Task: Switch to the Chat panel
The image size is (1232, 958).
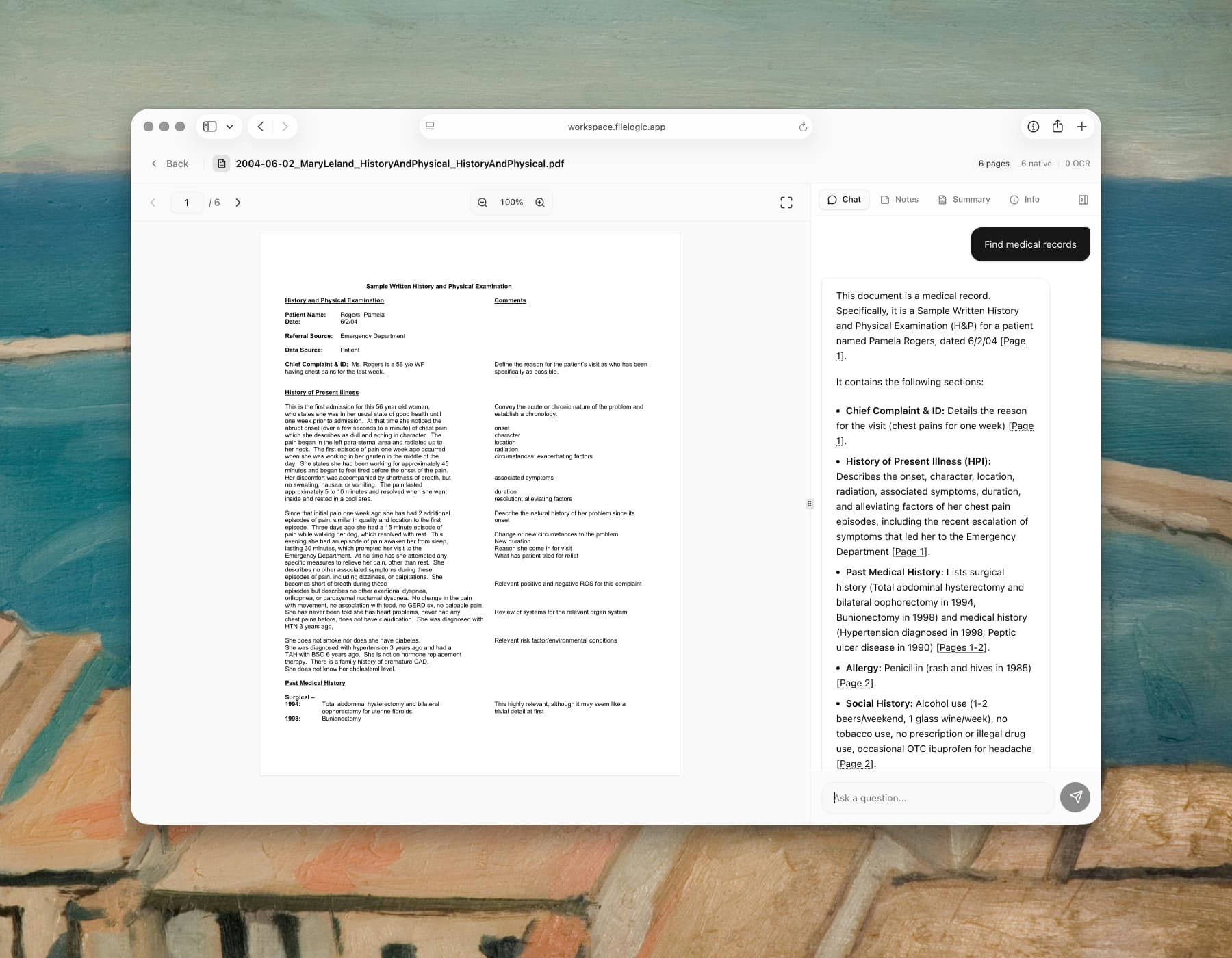Action: pyautogui.click(x=843, y=199)
